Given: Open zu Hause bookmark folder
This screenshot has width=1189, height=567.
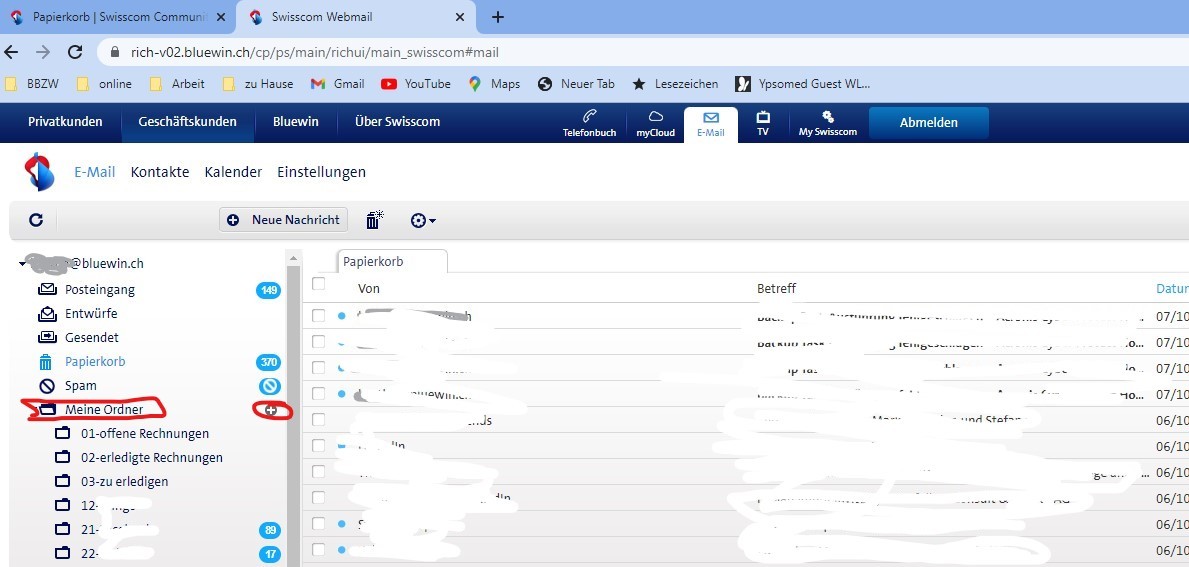Looking at the screenshot, I should 258,84.
